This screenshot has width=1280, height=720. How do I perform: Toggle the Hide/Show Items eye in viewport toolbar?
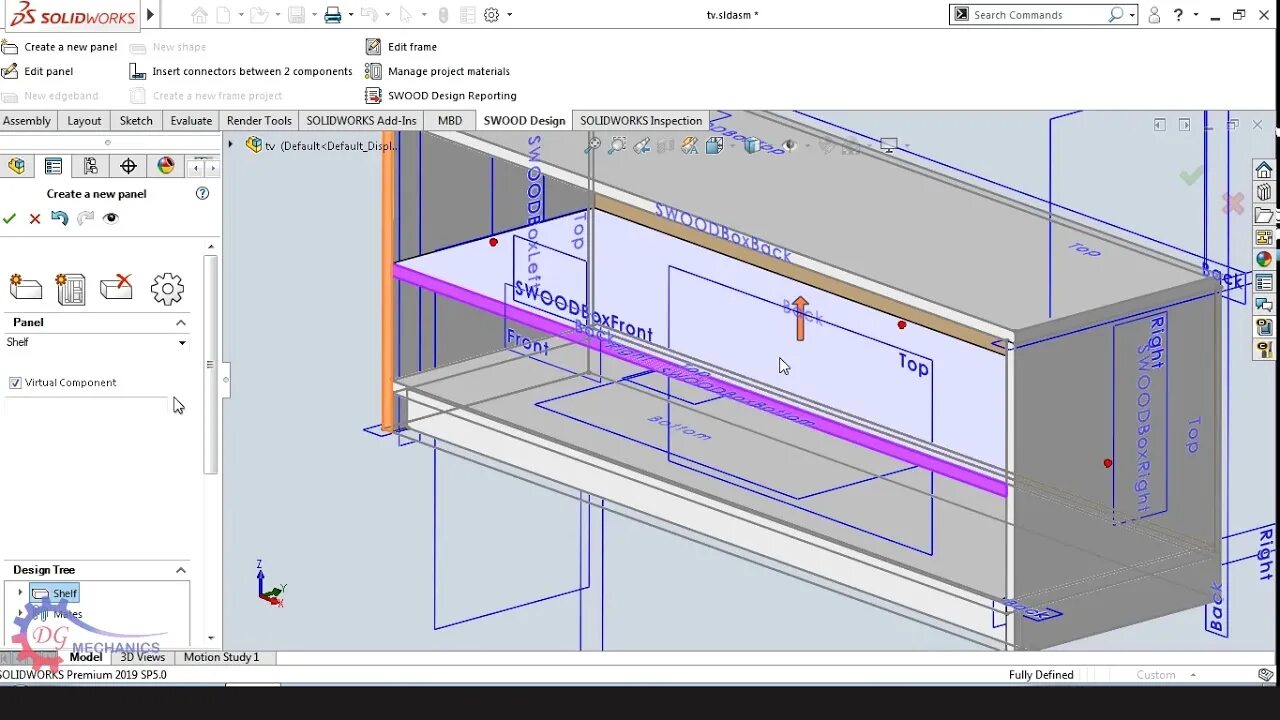click(x=789, y=146)
